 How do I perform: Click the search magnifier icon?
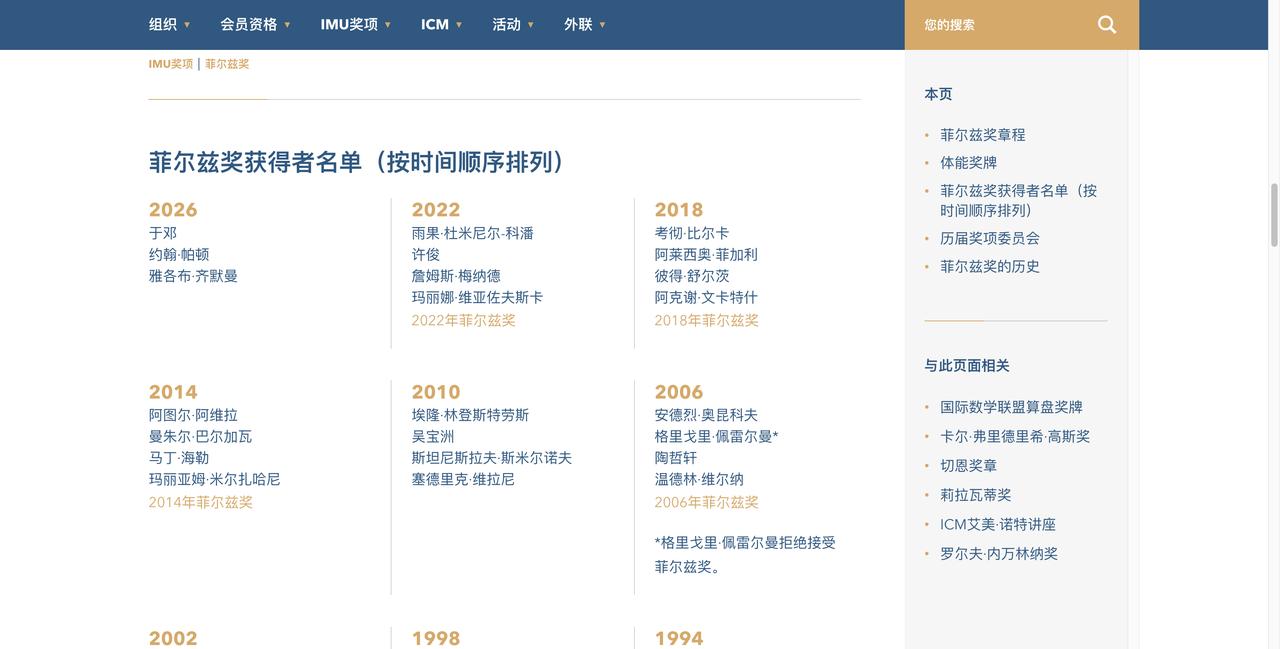(1106, 25)
